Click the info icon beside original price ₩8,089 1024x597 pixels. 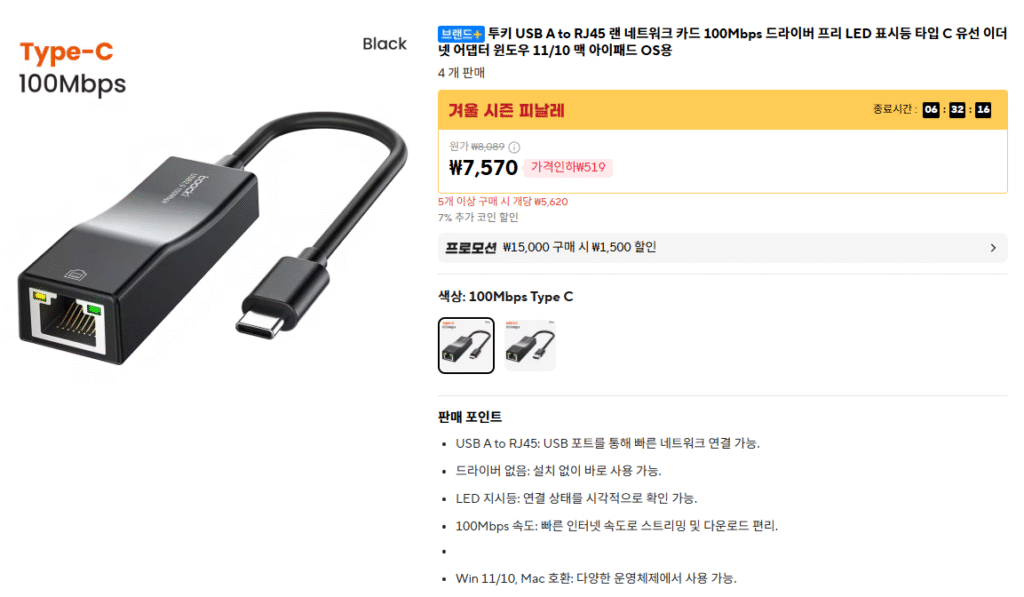514,147
